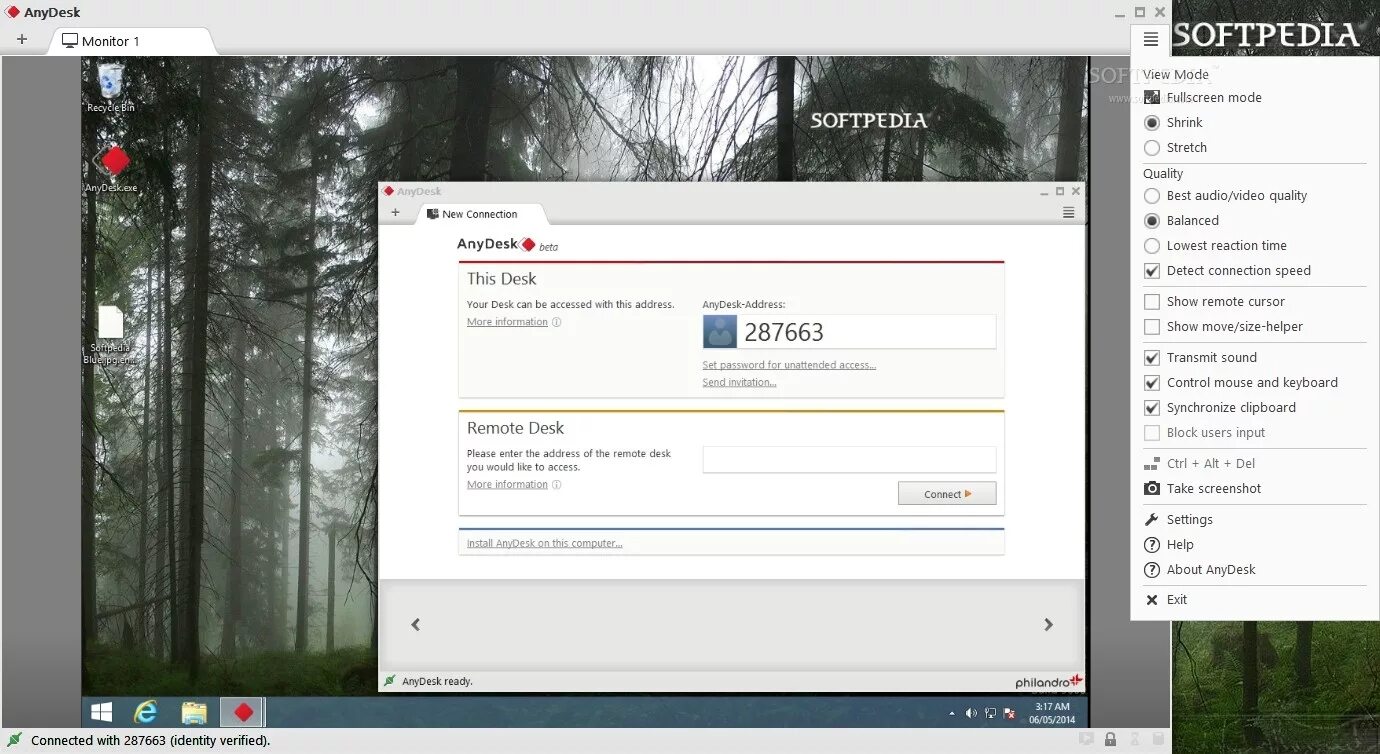Image resolution: width=1380 pixels, height=754 pixels.
Task: Click the Settings wrench icon
Action: (x=1152, y=519)
